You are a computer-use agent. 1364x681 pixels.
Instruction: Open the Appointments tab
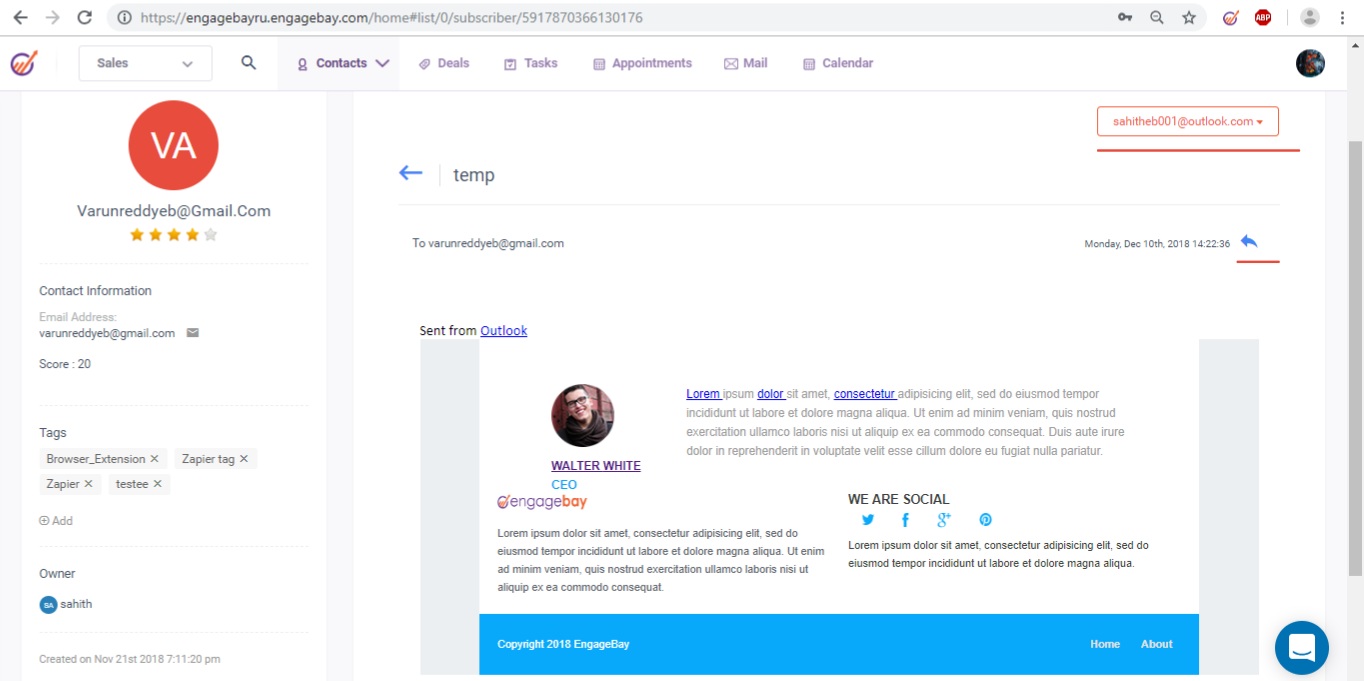point(642,63)
